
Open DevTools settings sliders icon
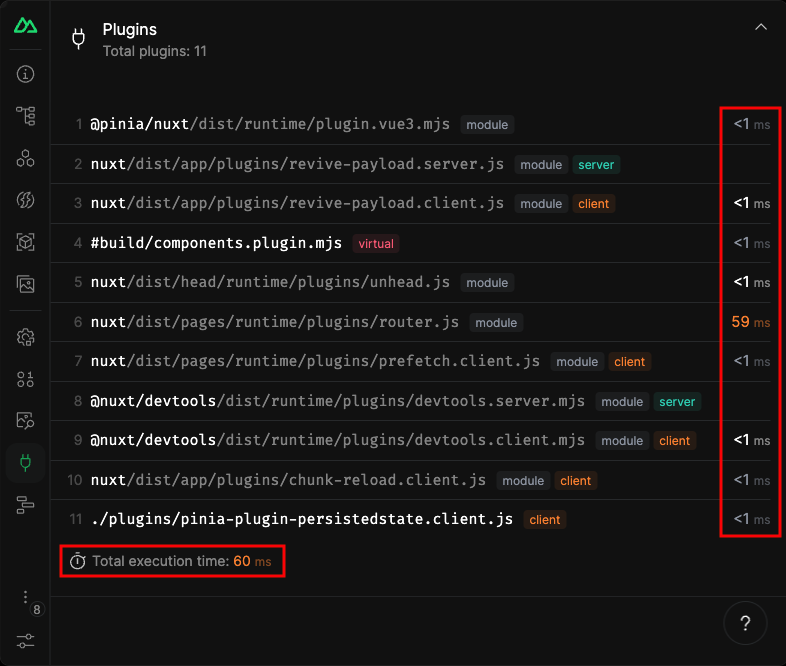26,641
